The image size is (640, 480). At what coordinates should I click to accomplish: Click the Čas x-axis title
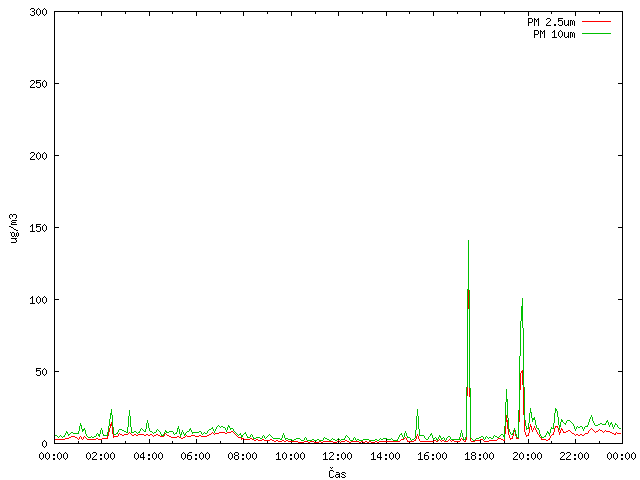(337, 473)
